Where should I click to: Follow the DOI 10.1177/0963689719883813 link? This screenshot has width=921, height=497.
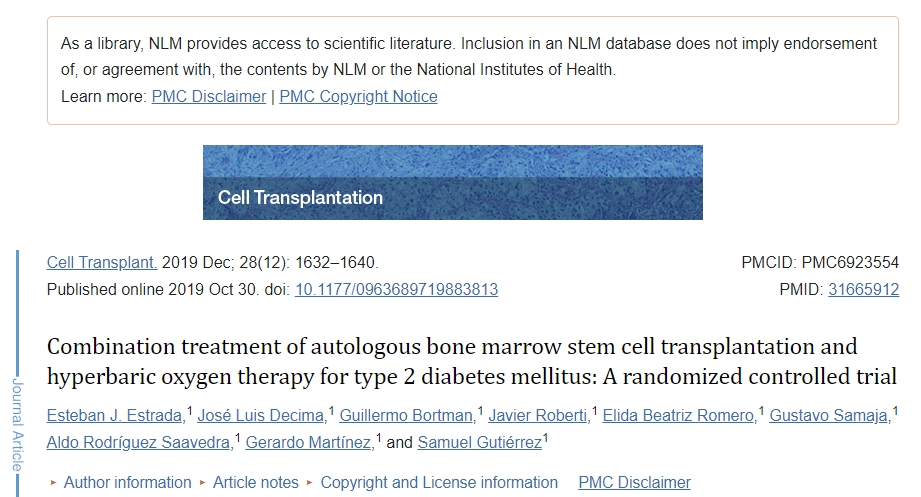(396, 290)
